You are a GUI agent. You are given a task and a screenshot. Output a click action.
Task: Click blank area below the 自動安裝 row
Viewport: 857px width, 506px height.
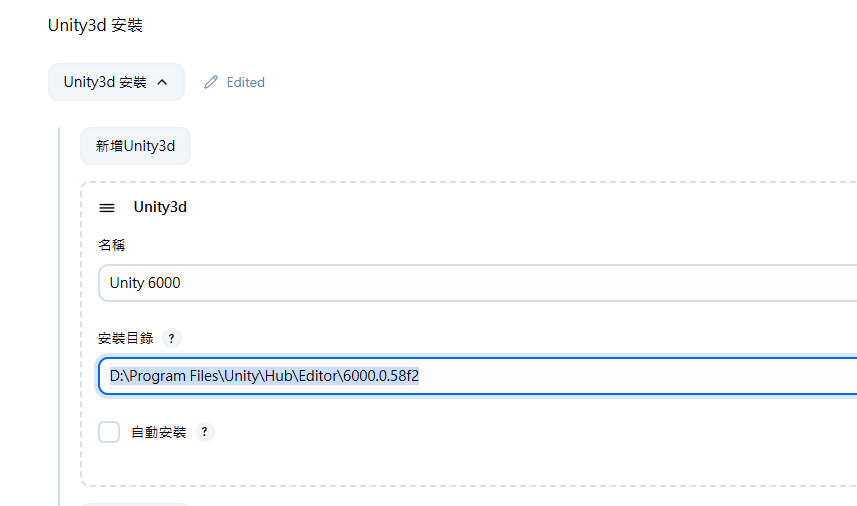383,464
